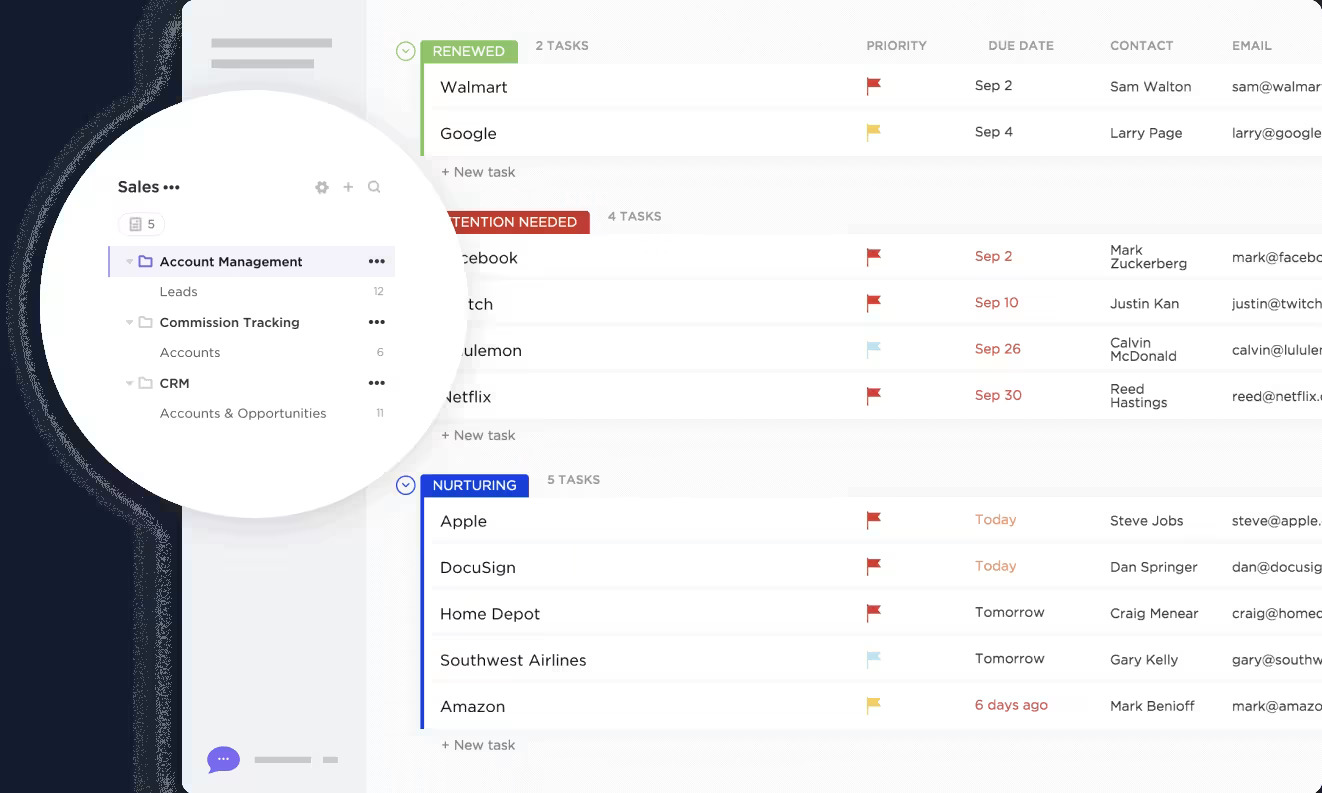Click the red priority flag for DocuSign
Screen dimensions: 1322x793
click(874, 567)
